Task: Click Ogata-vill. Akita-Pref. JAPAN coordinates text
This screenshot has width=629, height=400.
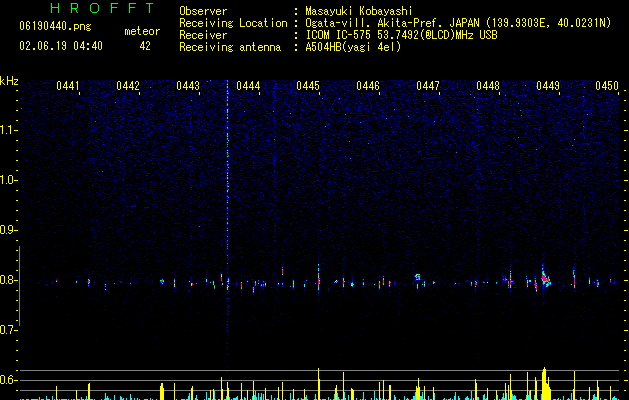Action: pyautogui.click(x=458, y=23)
